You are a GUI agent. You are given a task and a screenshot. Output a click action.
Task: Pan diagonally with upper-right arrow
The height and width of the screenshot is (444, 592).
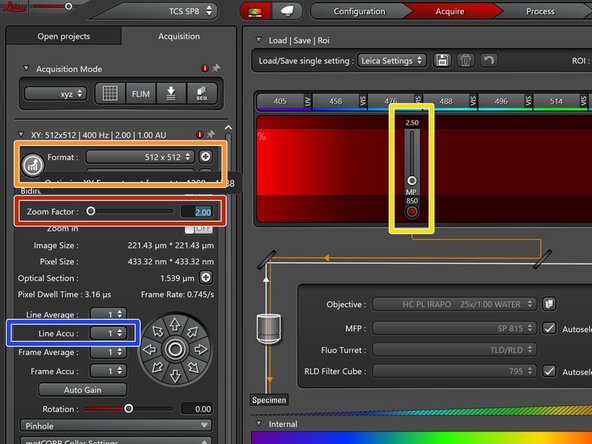click(x=193, y=332)
